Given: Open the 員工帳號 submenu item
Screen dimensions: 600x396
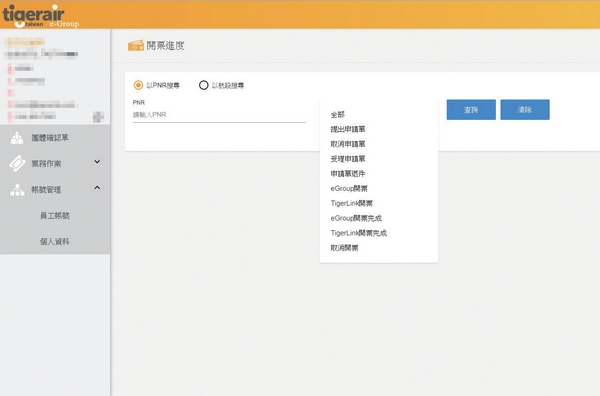Looking at the screenshot, I should pyautogui.click(x=55, y=216).
